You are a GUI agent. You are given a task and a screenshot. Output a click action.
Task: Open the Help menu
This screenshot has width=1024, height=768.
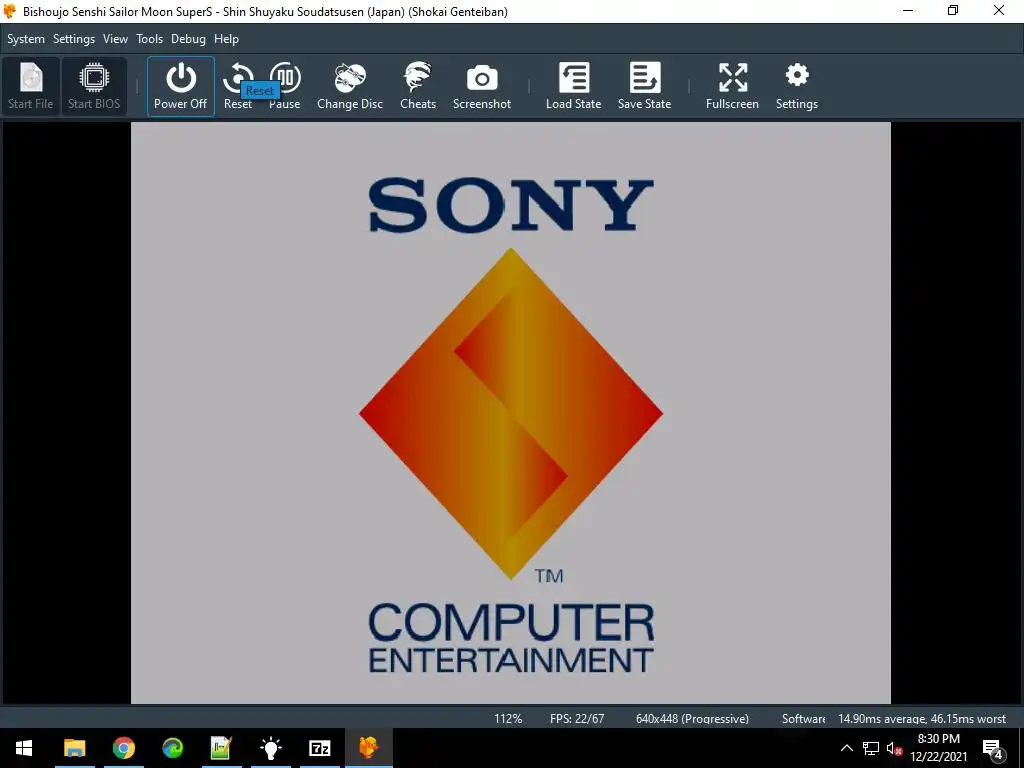(x=227, y=39)
